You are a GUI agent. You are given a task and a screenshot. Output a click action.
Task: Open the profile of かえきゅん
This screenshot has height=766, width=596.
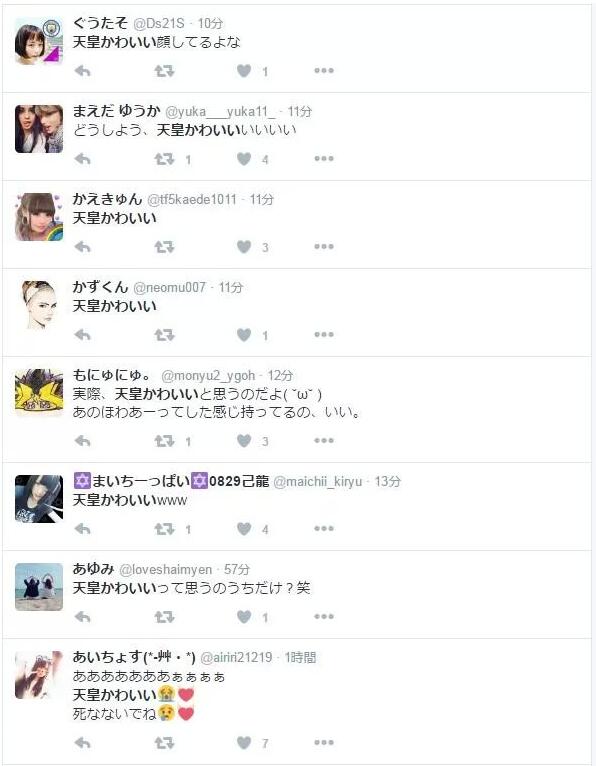point(107,199)
